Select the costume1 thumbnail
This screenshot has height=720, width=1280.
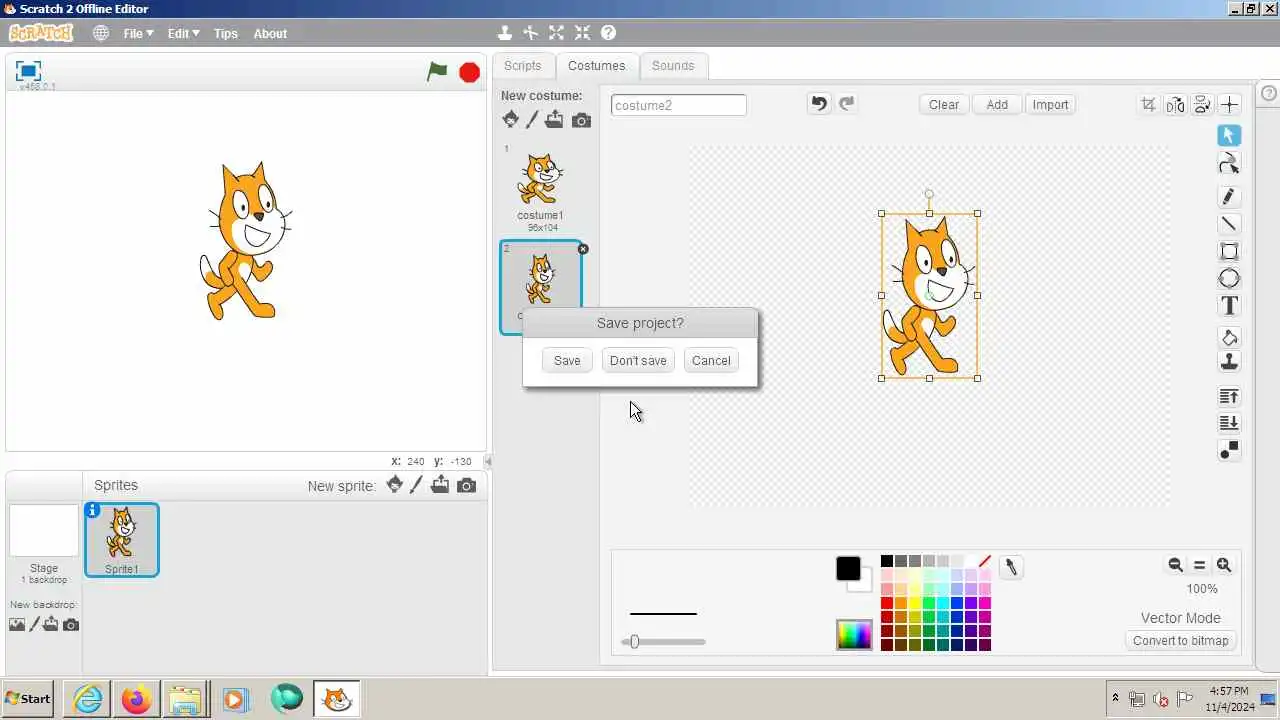[x=540, y=188]
